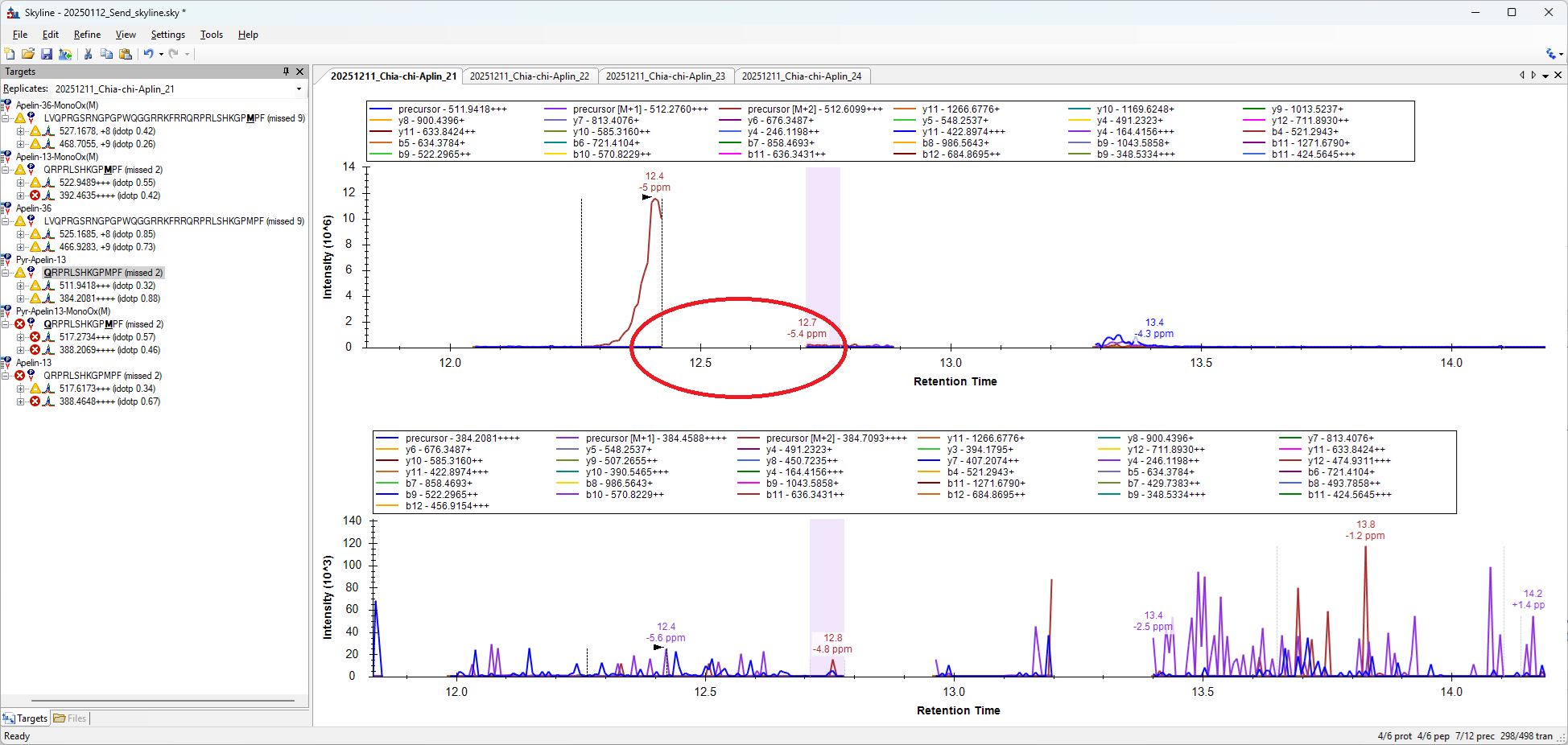Image resolution: width=1568 pixels, height=745 pixels.
Task: Click the Open file folder icon
Action: [28, 54]
